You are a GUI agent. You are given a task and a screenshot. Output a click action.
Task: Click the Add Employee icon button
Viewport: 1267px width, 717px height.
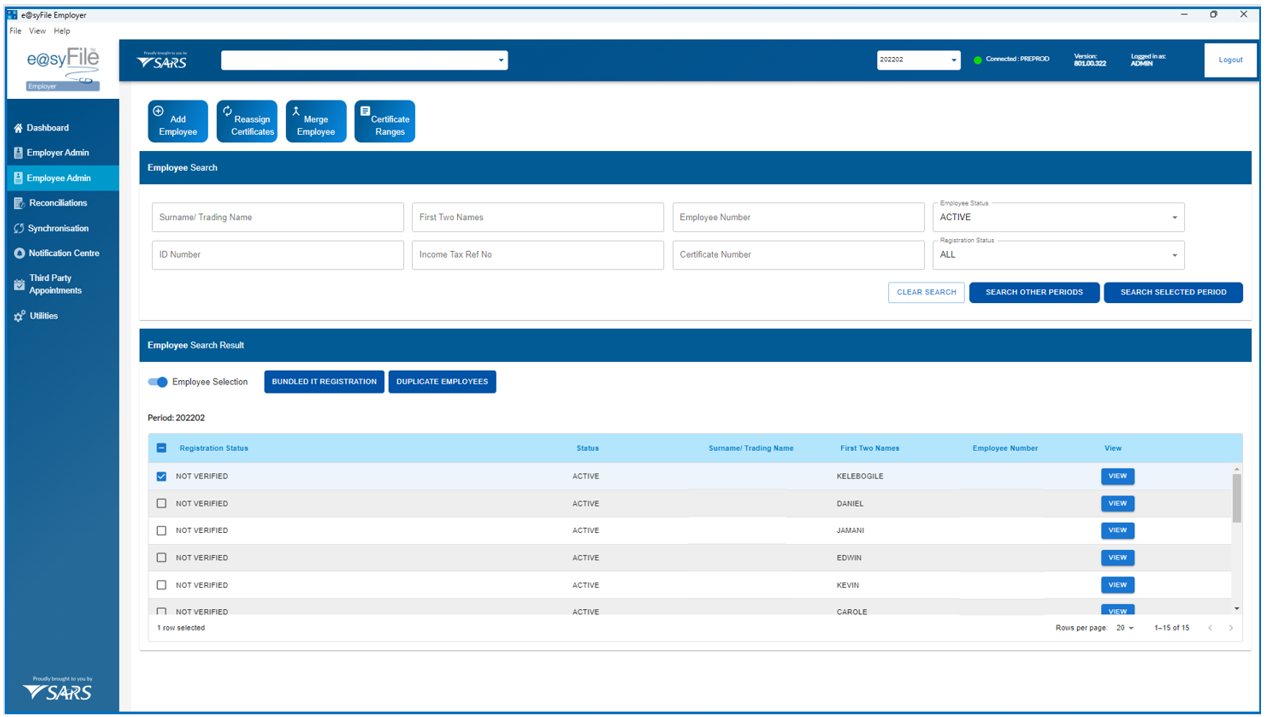tap(178, 121)
